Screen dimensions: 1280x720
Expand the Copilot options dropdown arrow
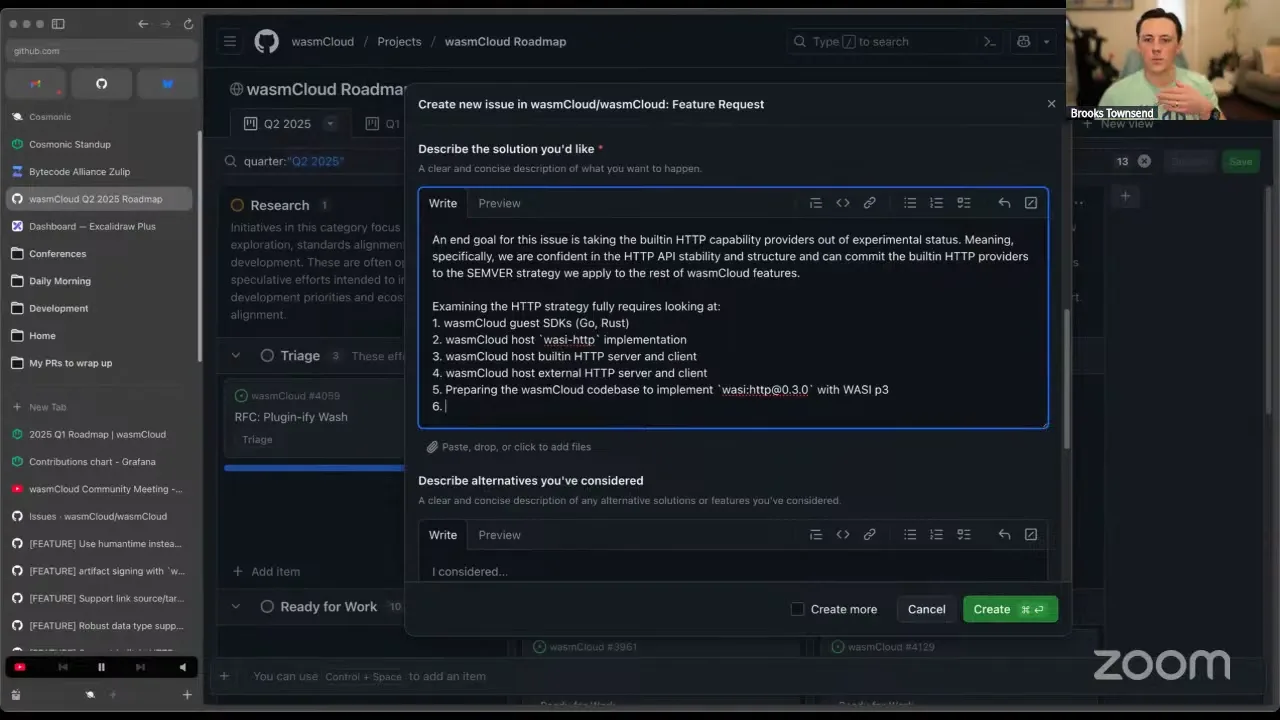click(1046, 41)
